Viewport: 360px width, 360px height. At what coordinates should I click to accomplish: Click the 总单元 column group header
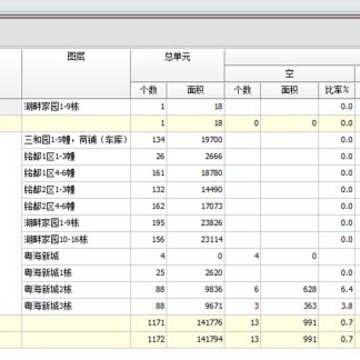(177, 65)
